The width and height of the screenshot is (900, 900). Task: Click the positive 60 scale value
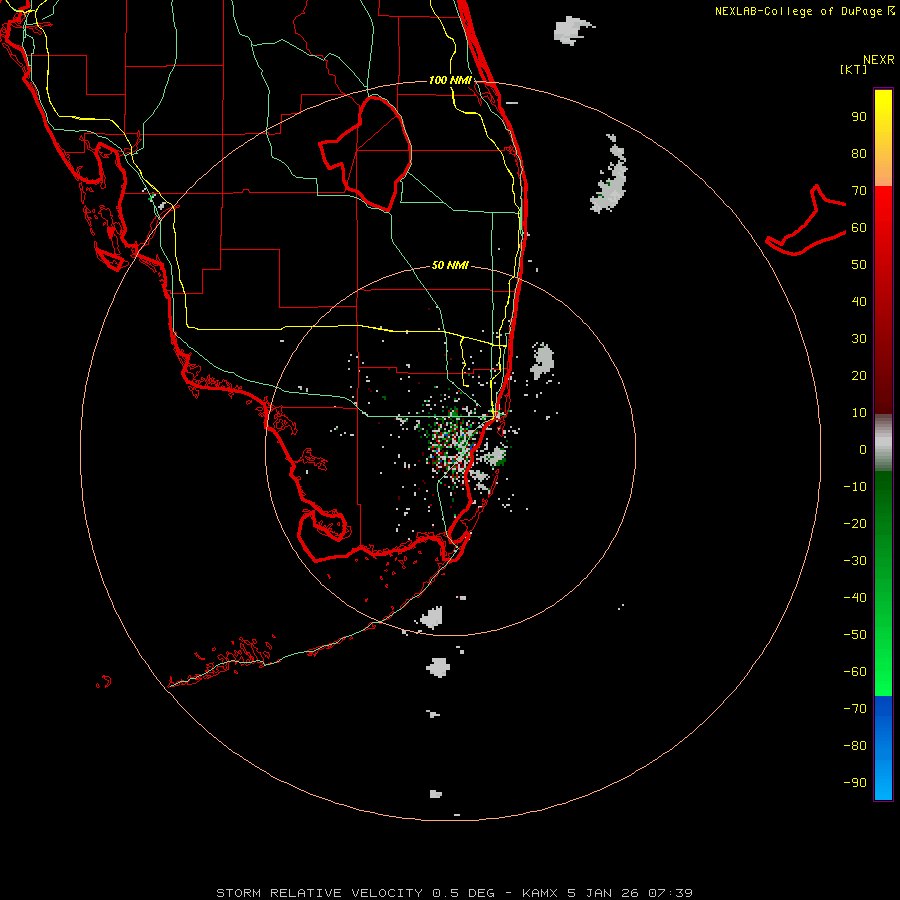point(859,228)
